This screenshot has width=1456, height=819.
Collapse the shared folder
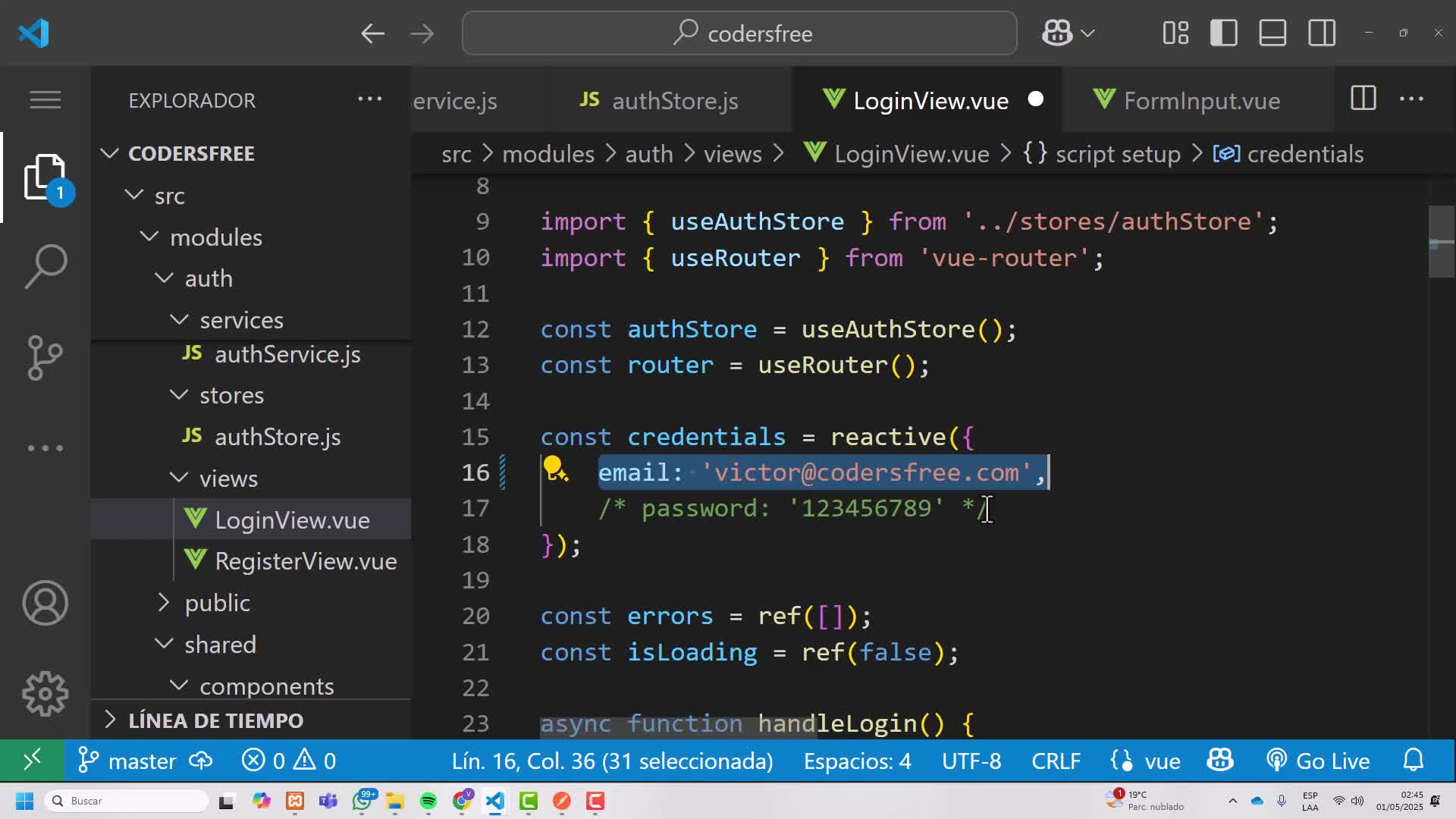click(x=165, y=644)
